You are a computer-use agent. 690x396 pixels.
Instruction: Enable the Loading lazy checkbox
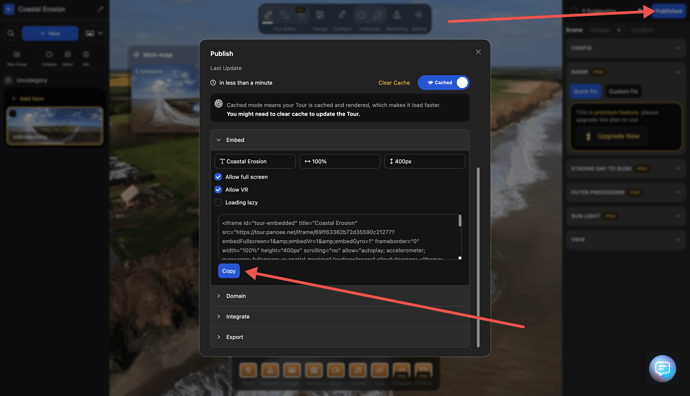[x=218, y=202]
